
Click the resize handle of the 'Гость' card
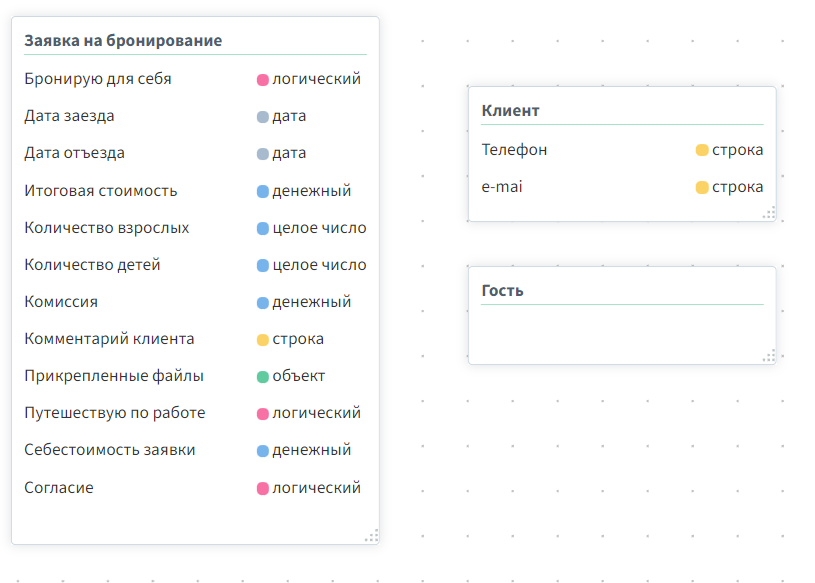pos(768,355)
